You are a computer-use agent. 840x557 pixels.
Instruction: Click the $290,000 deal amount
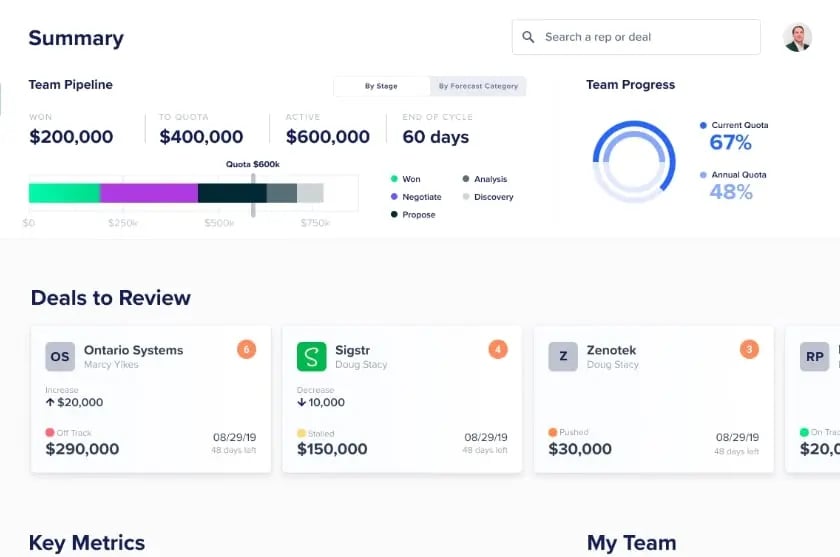(82, 449)
